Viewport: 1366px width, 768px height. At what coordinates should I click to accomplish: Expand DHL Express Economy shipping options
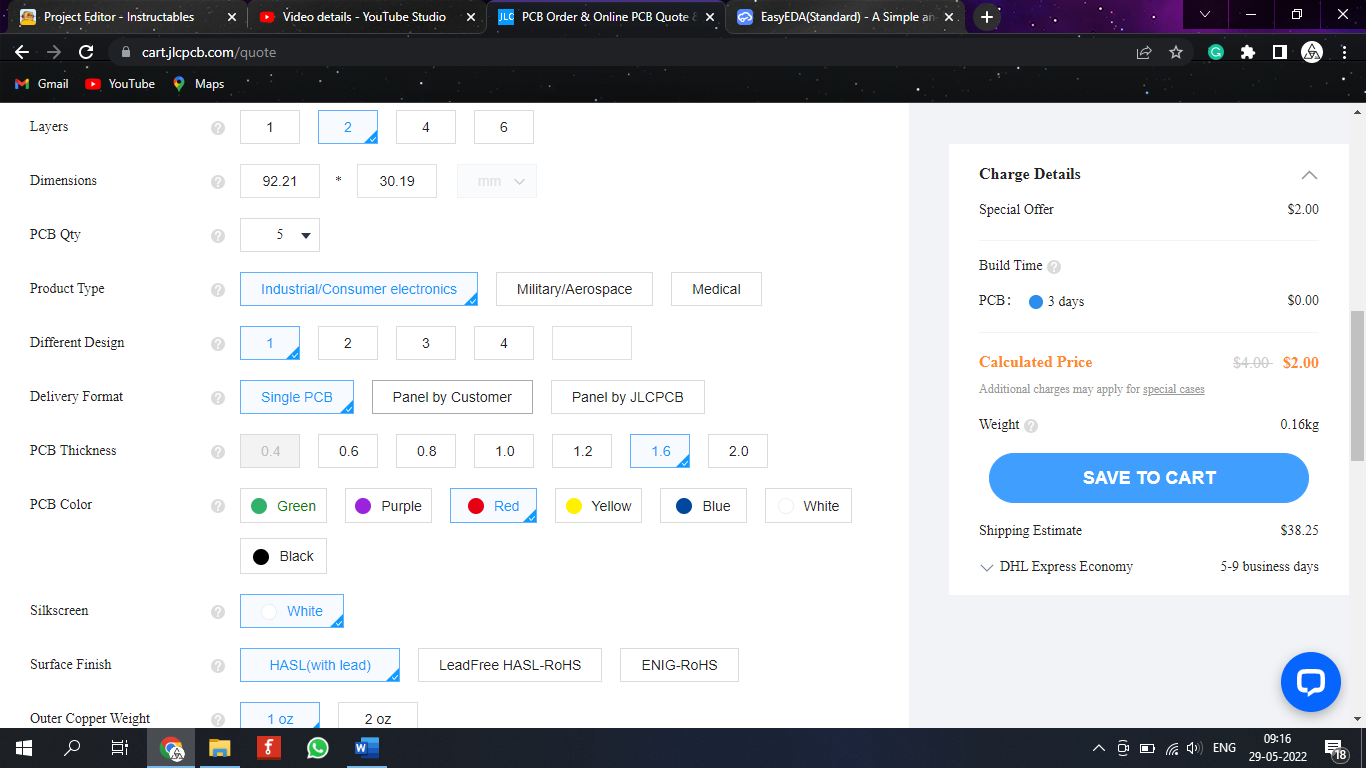click(x=987, y=567)
